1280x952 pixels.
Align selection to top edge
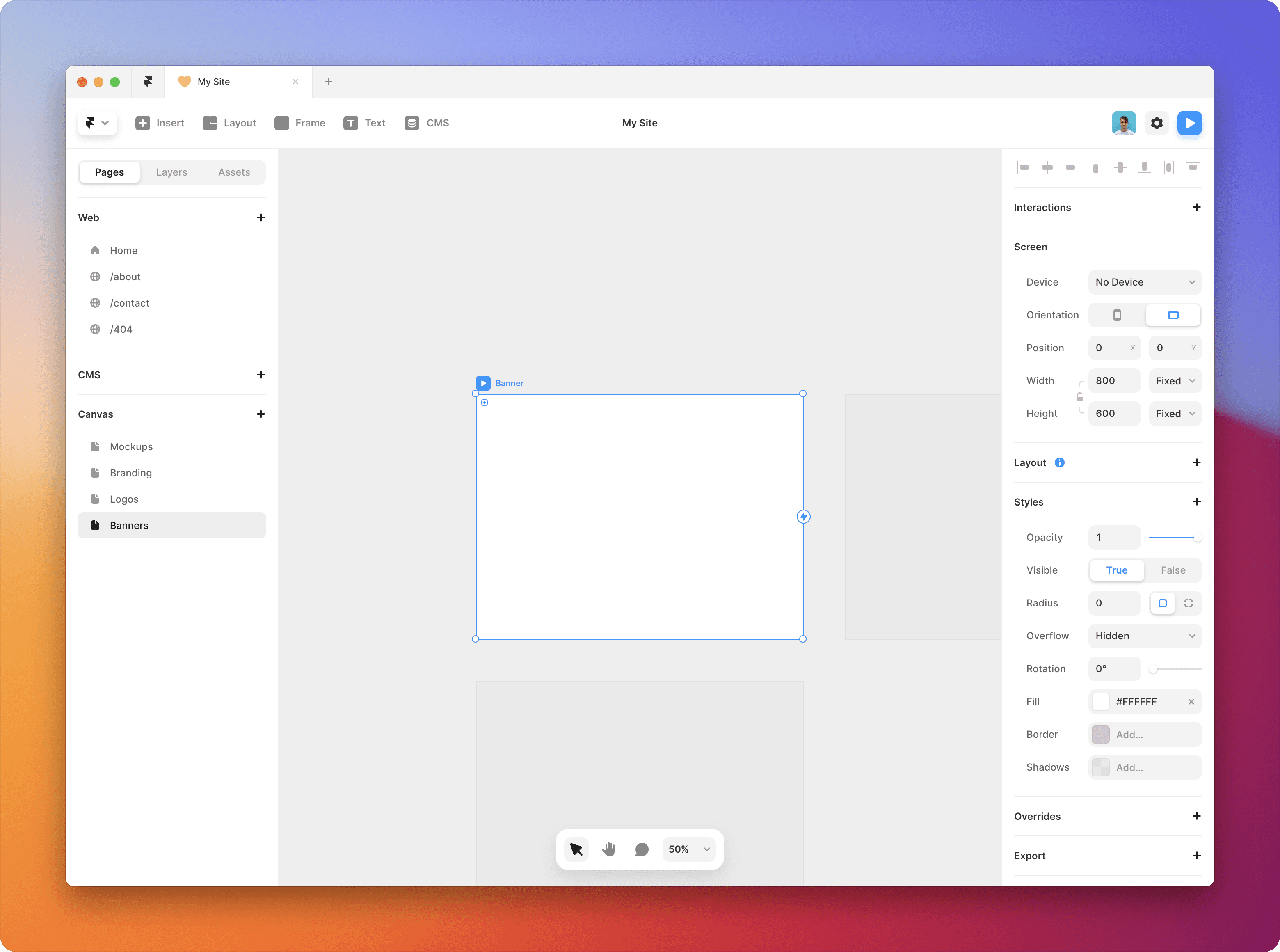click(1095, 167)
